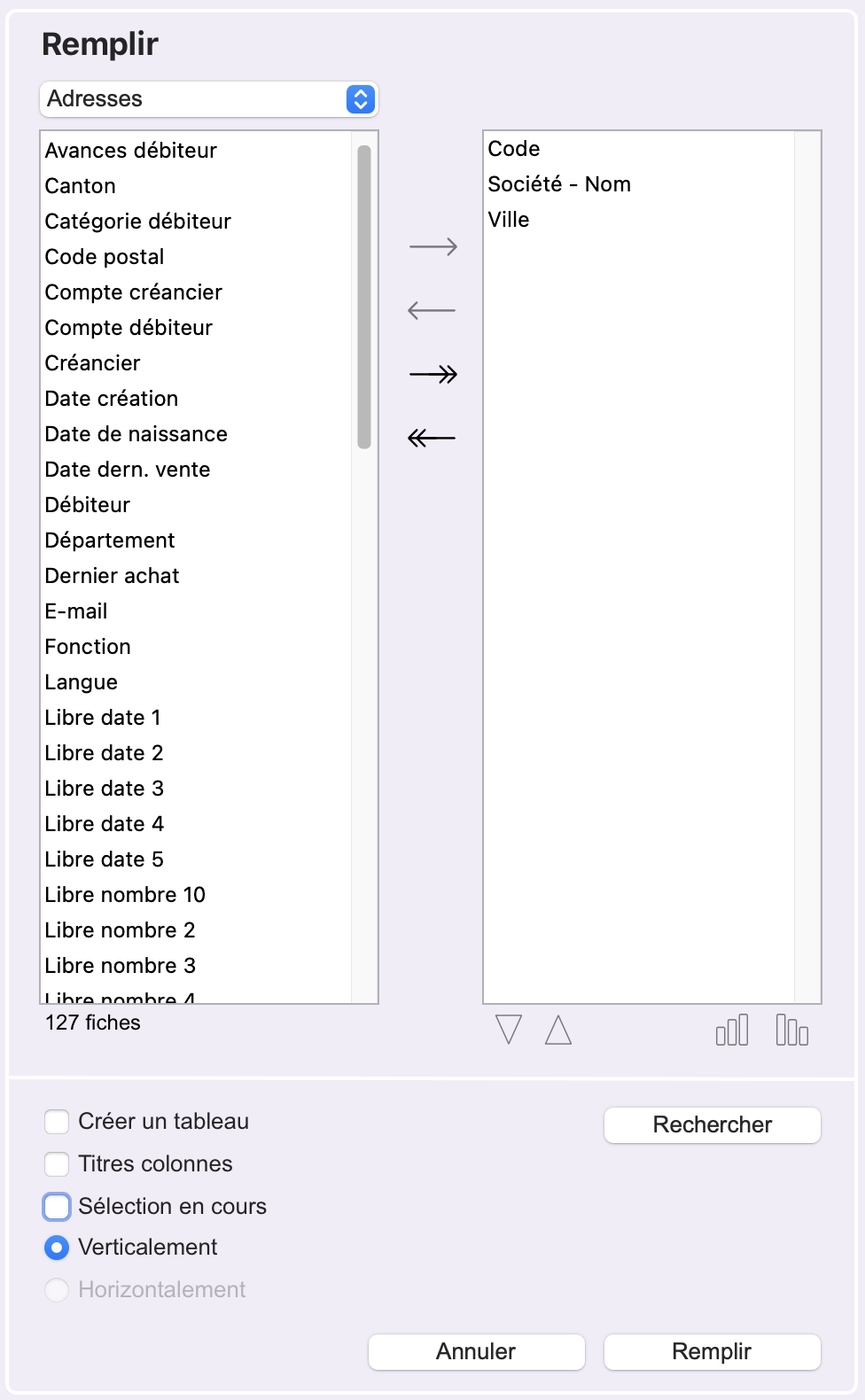Viewport: 865px width, 1400px height.
Task: Check the Titres colonnes option
Action: pyautogui.click(x=58, y=1164)
